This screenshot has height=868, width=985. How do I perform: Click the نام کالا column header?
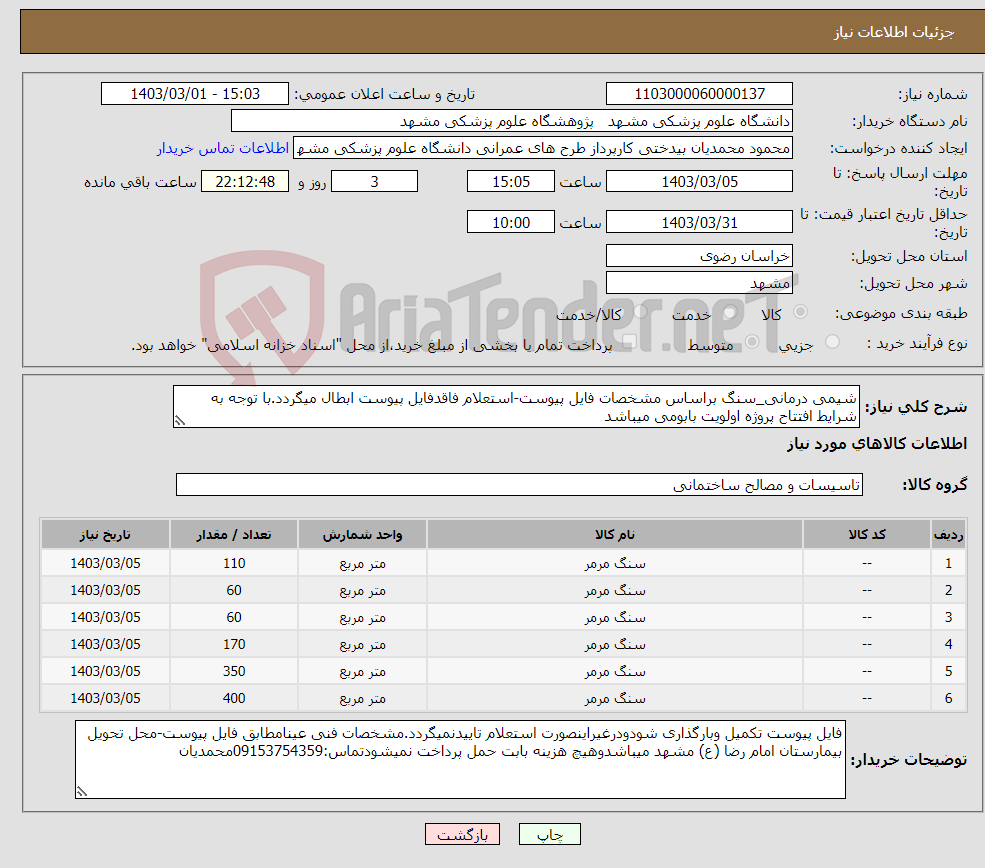615,534
